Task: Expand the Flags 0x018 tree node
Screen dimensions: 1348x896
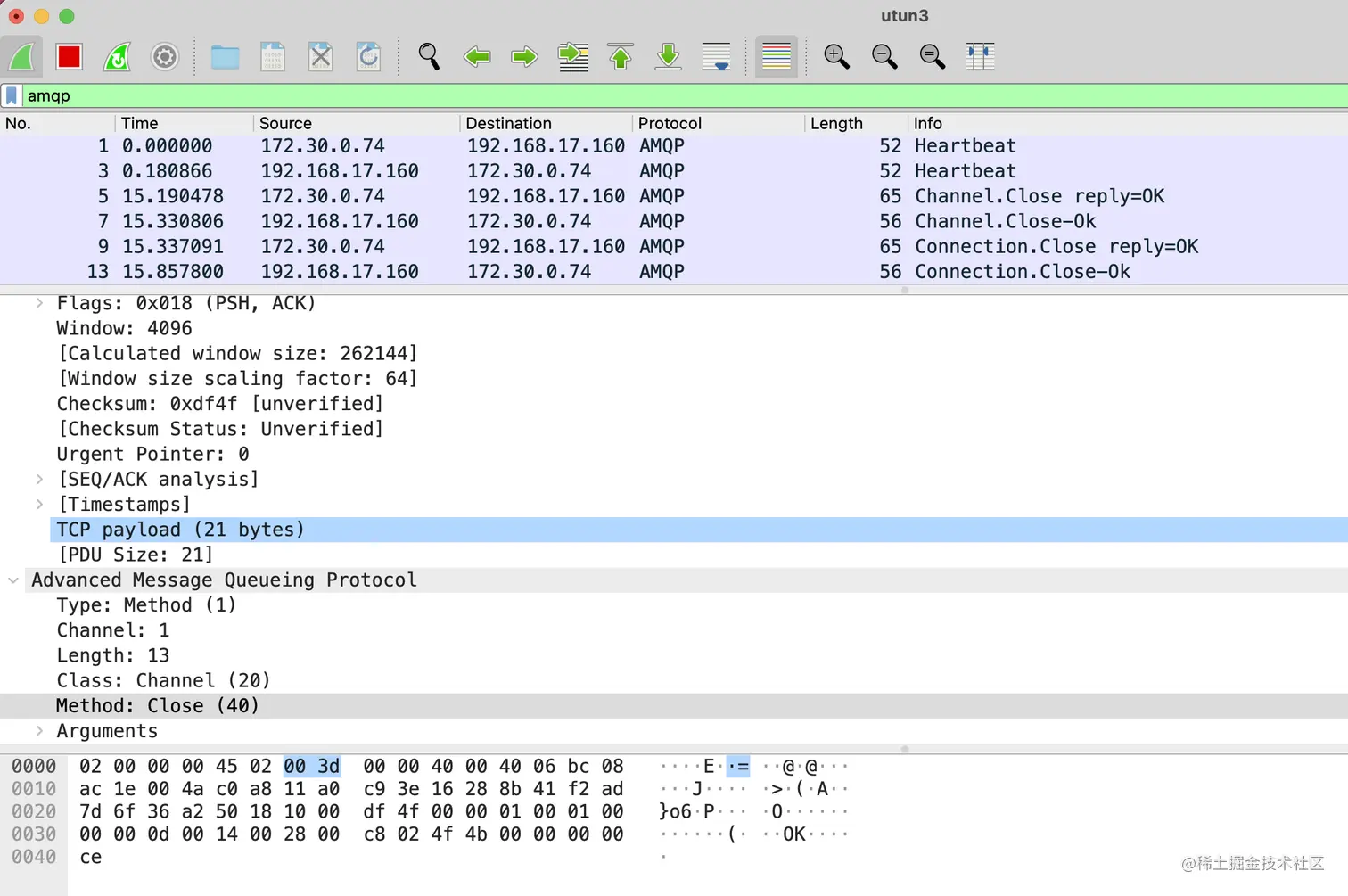Action: 39,303
